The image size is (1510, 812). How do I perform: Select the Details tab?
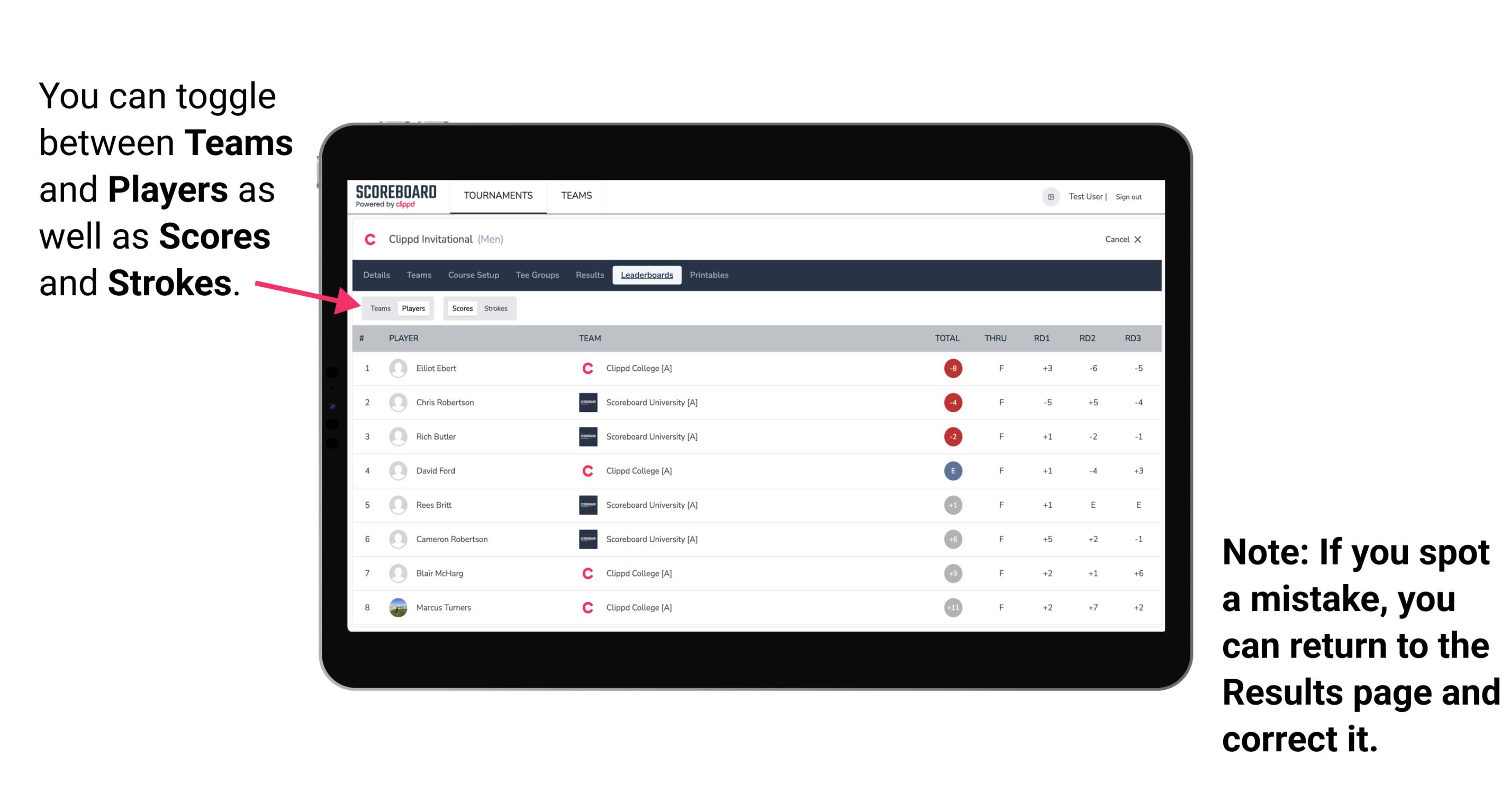tap(377, 274)
